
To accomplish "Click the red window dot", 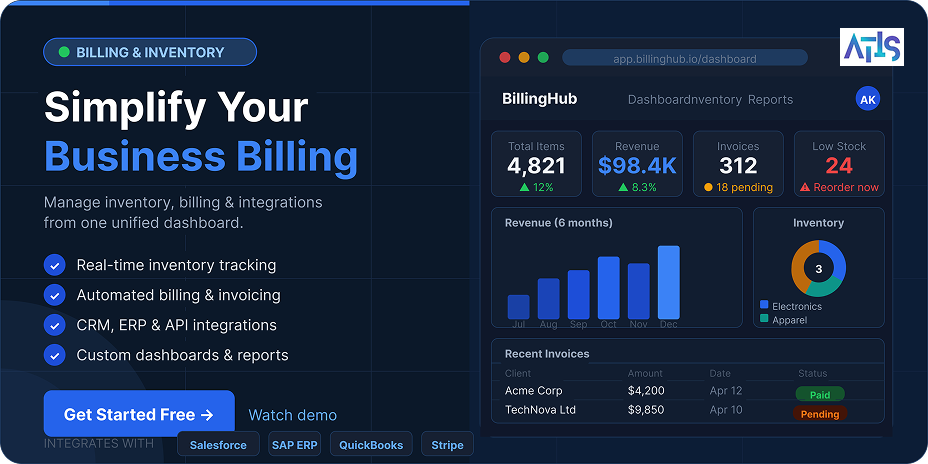I will tap(505, 57).
